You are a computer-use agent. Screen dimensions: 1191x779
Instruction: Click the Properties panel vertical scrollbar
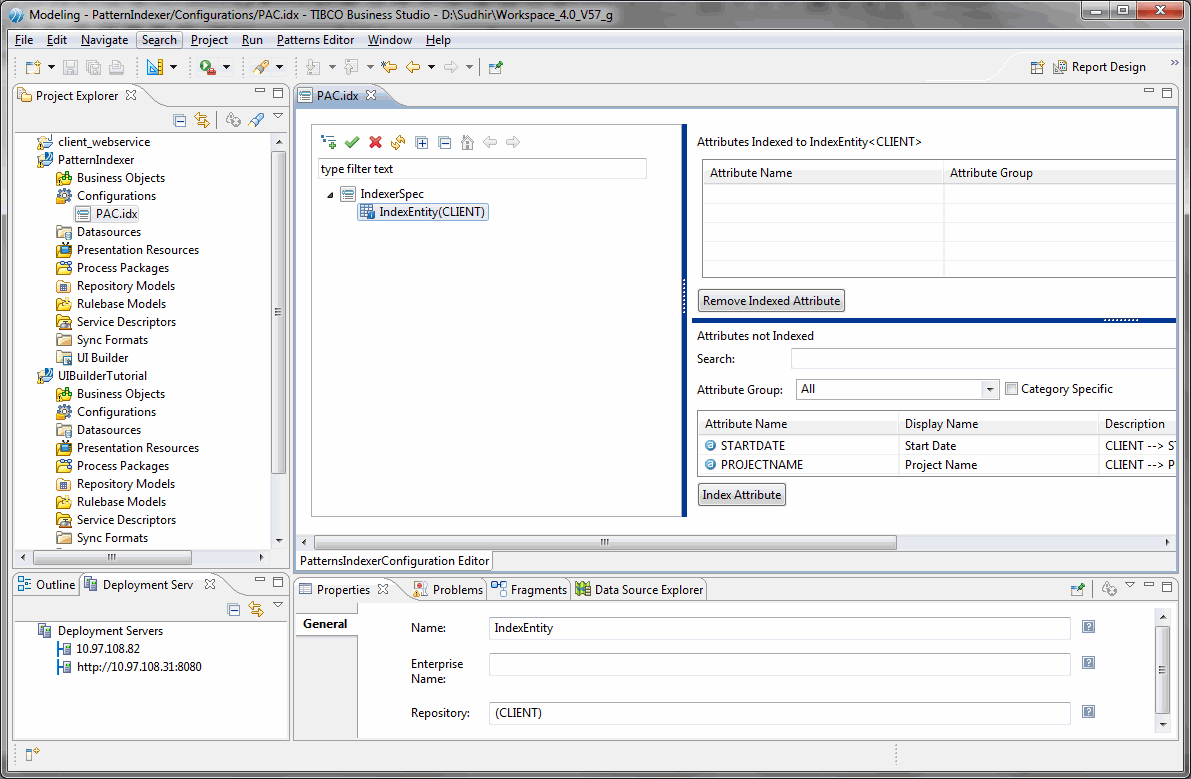click(x=1162, y=670)
